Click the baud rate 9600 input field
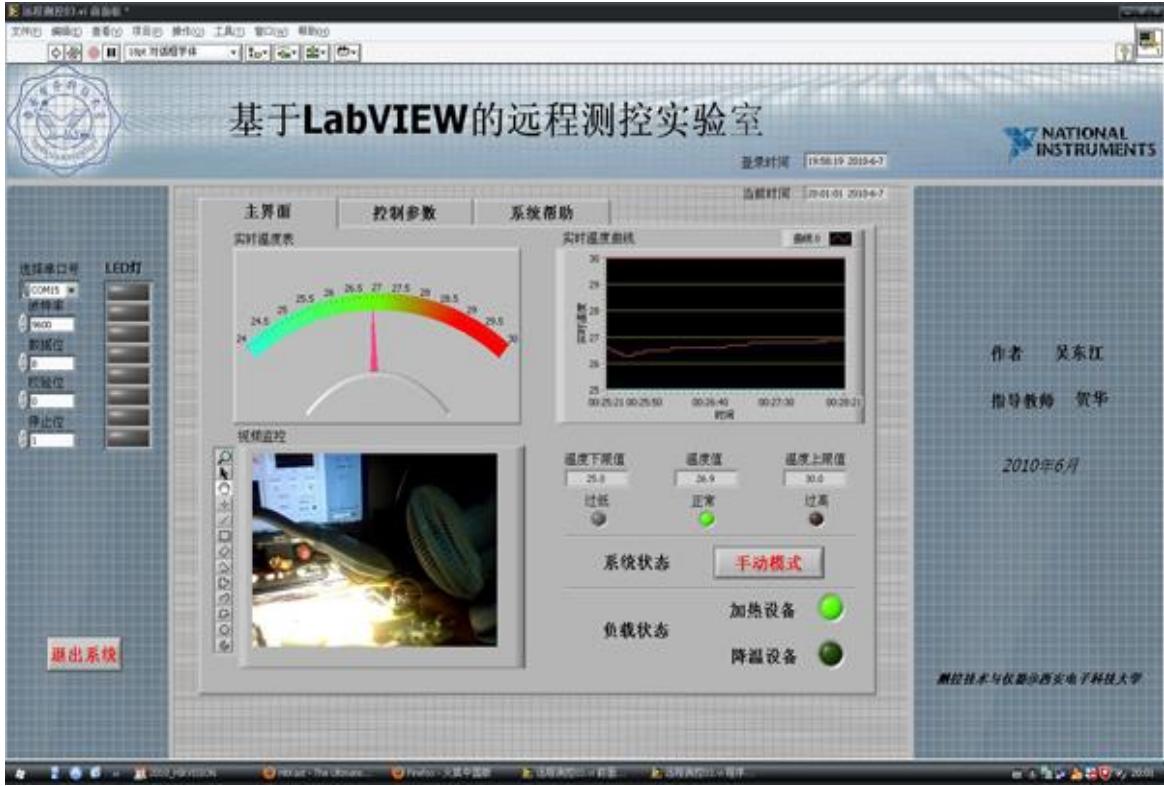 [x=50, y=325]
